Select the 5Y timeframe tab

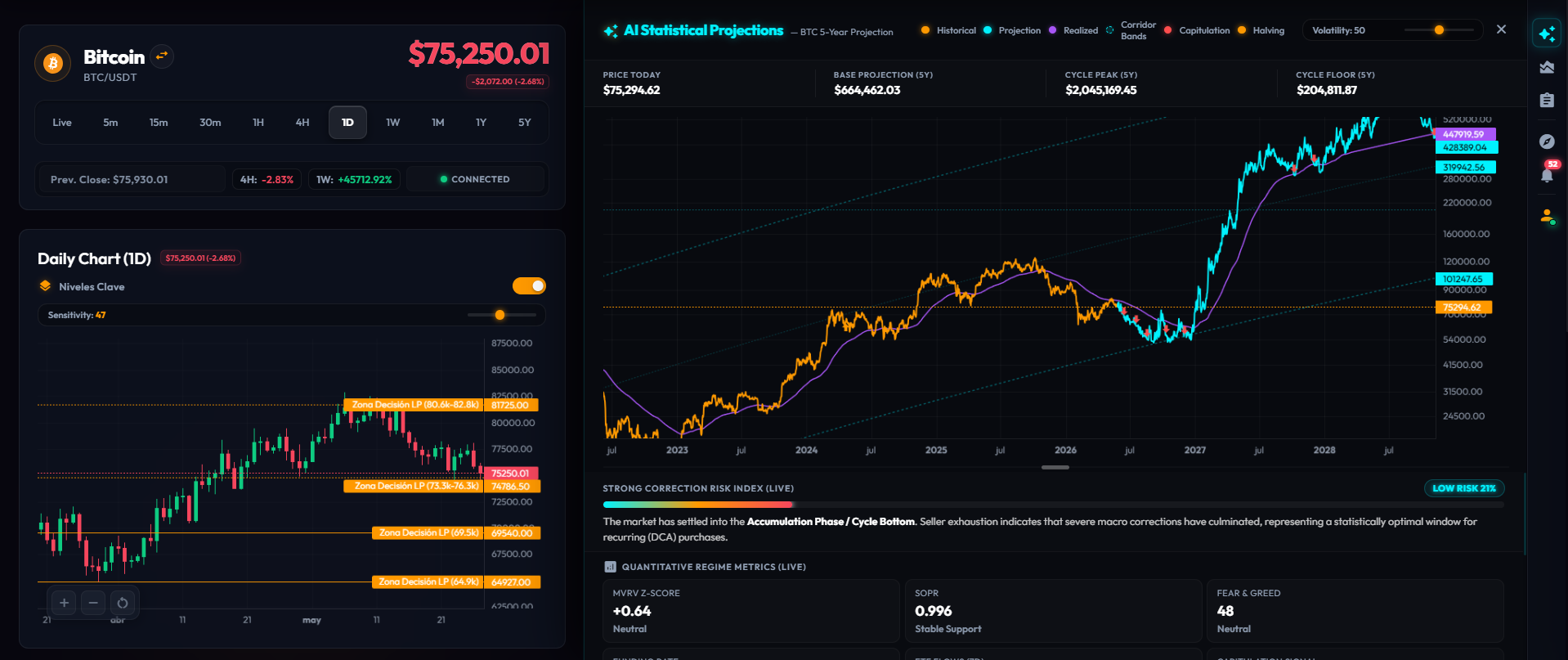pos(525,123)
